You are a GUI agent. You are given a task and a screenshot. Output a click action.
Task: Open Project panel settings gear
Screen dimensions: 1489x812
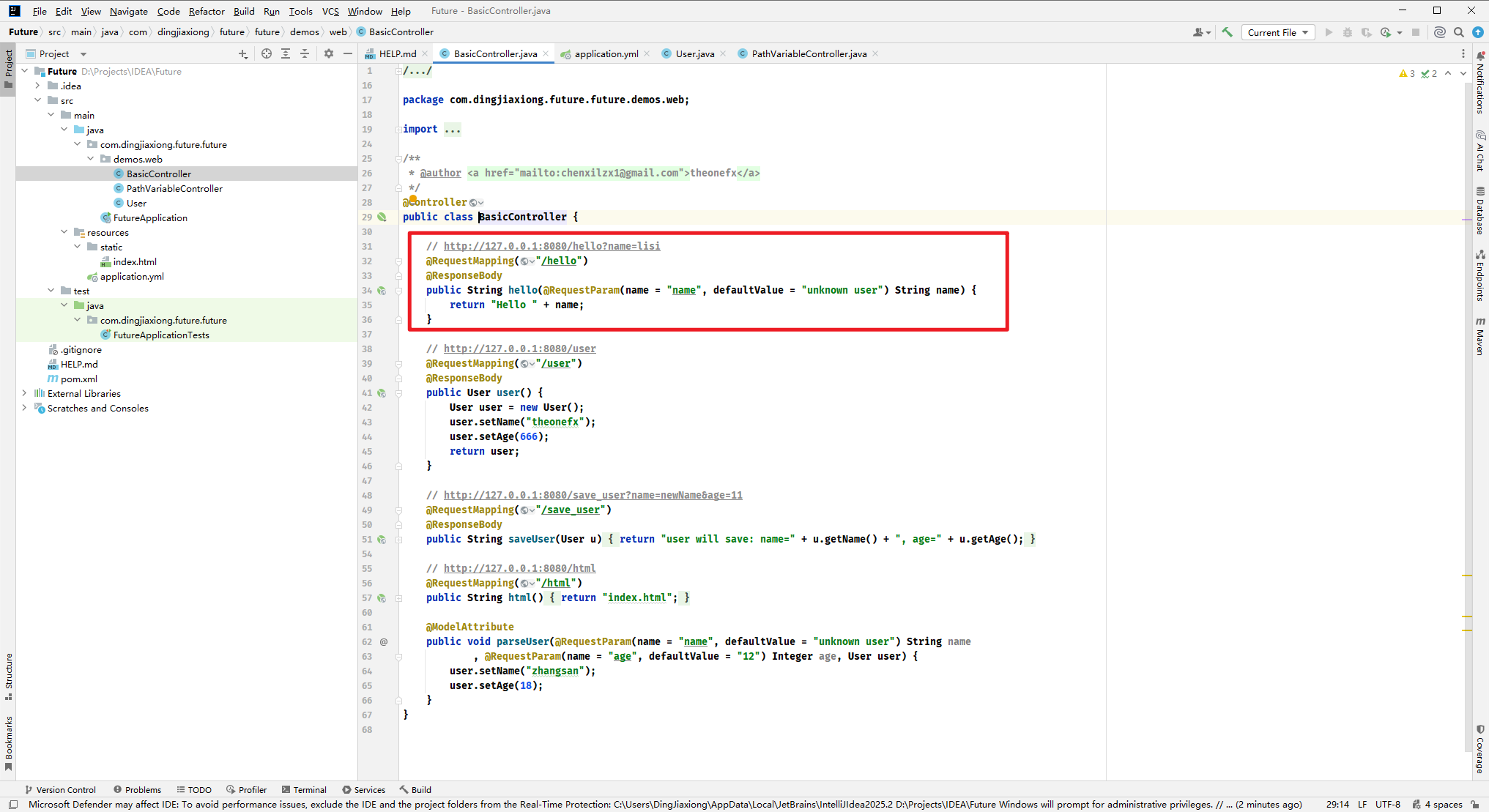(x=329, y=53)
